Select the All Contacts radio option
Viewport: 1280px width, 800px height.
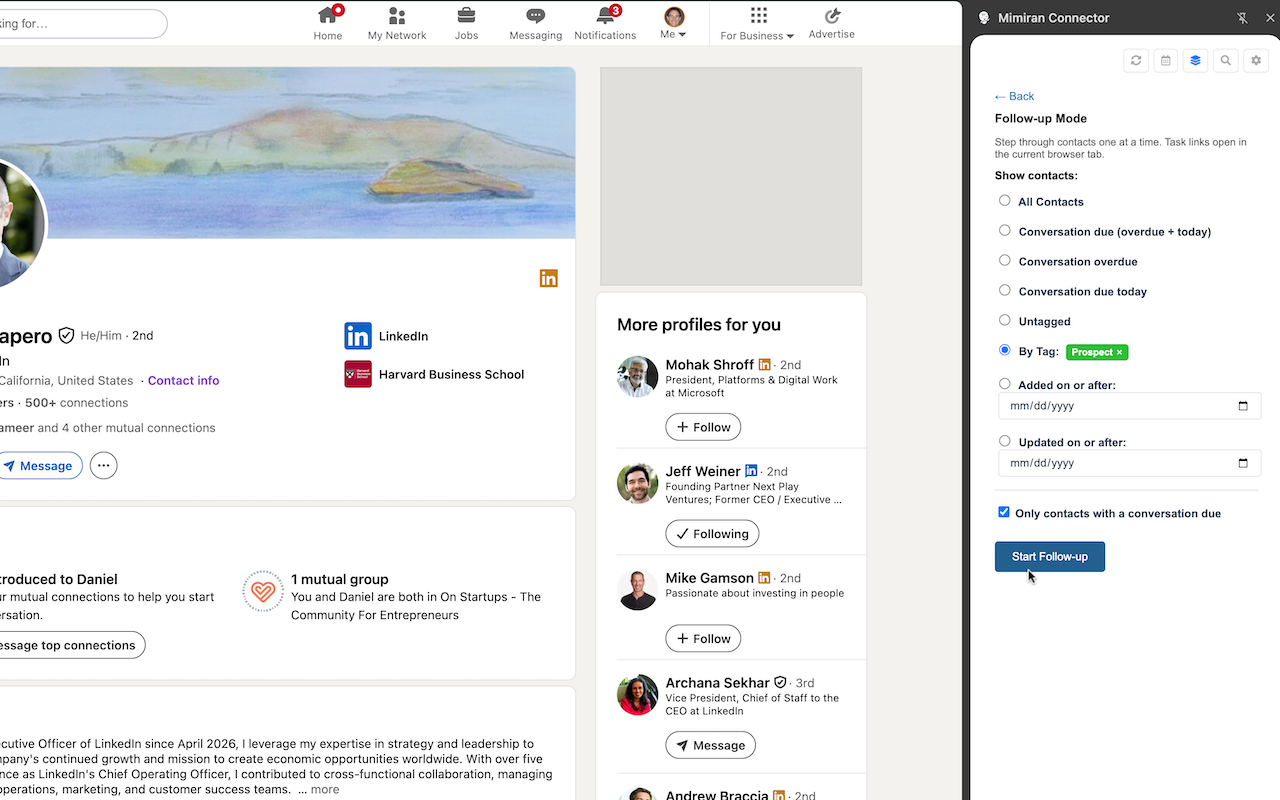tap(1005, 200)
